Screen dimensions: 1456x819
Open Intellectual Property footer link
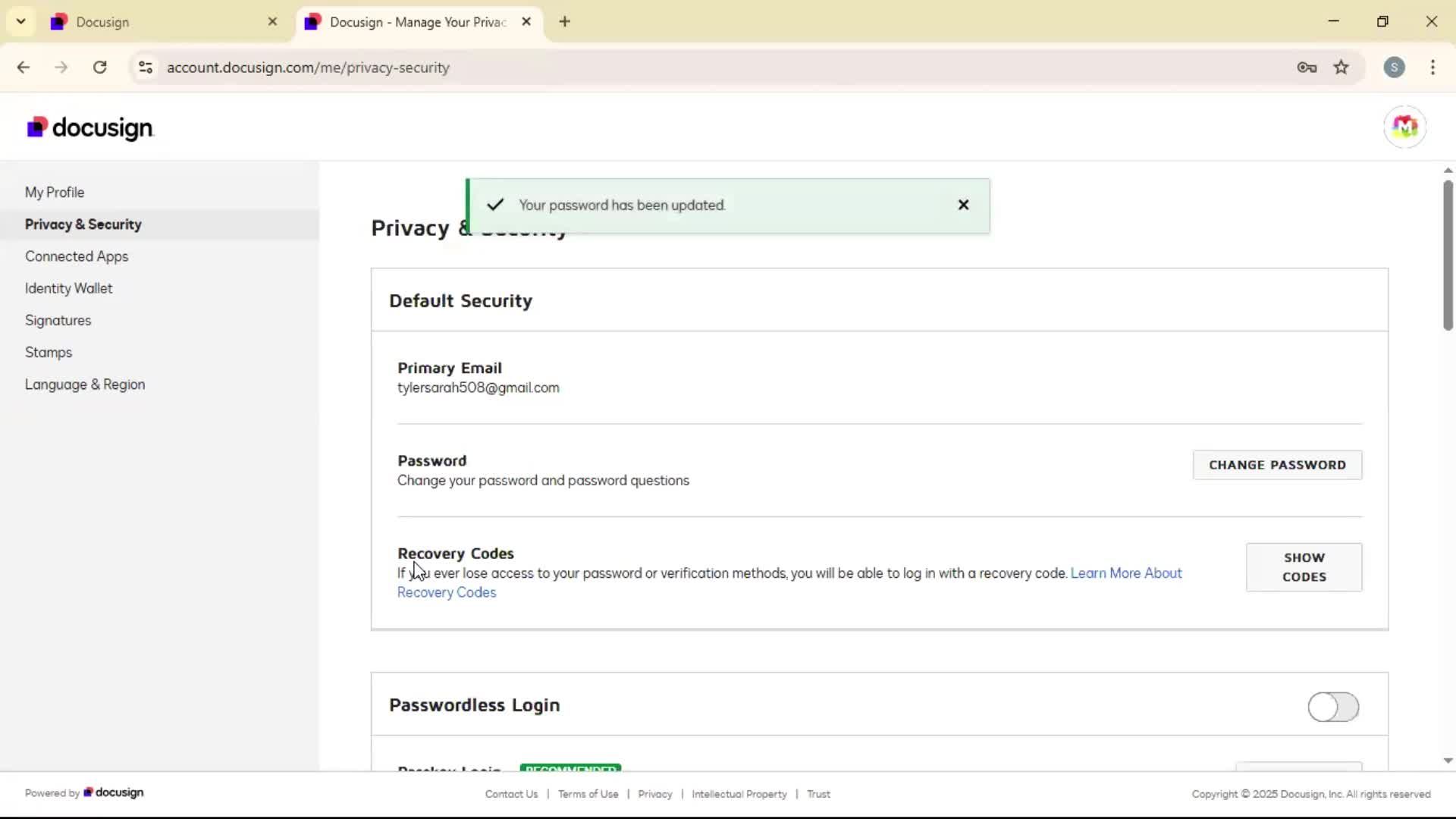739,794
